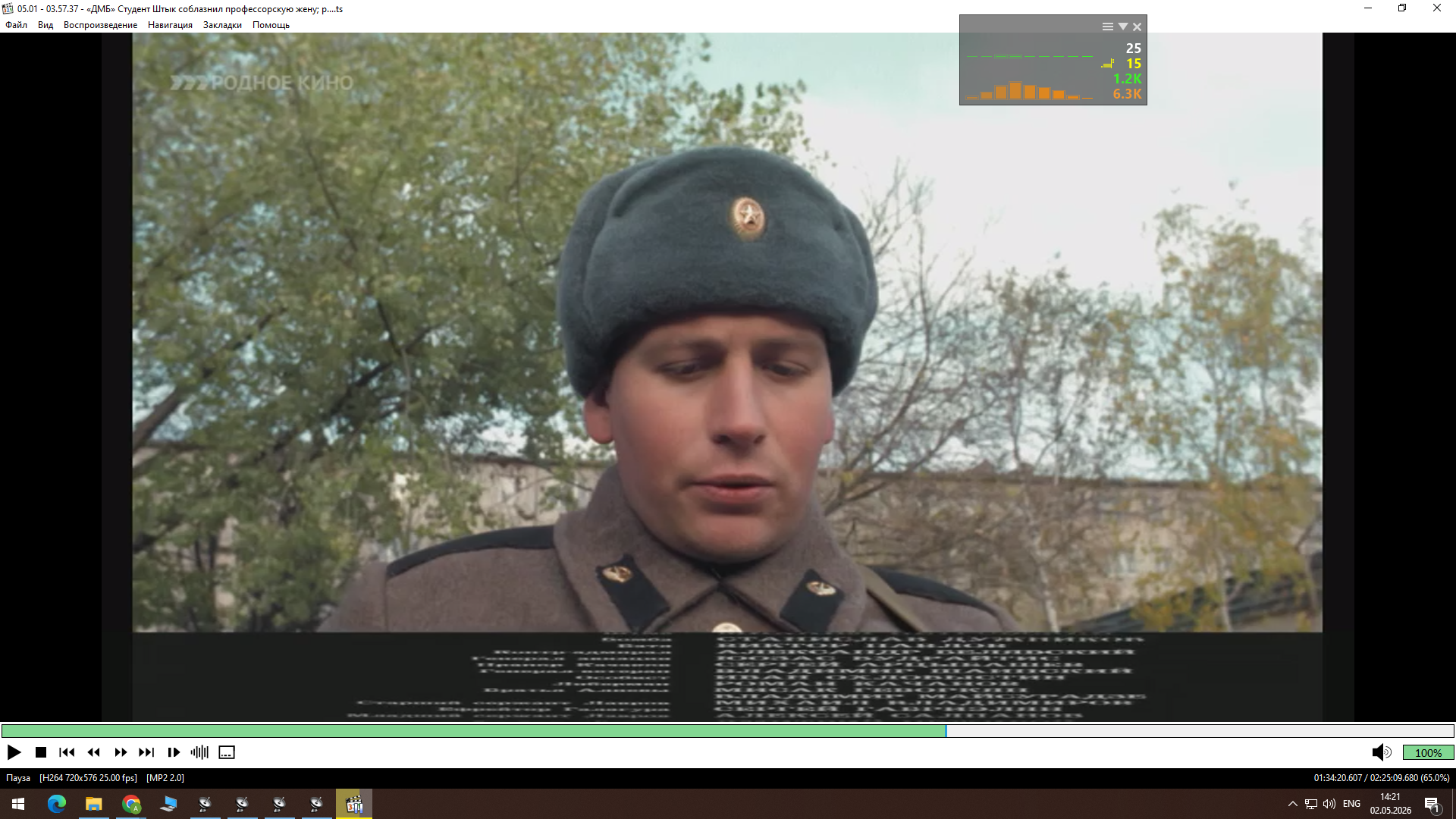The width and height of the screenshot is (1456, 819).
Task: Click the MP2 2.0 audio info
Action: [x=165, y=778]
